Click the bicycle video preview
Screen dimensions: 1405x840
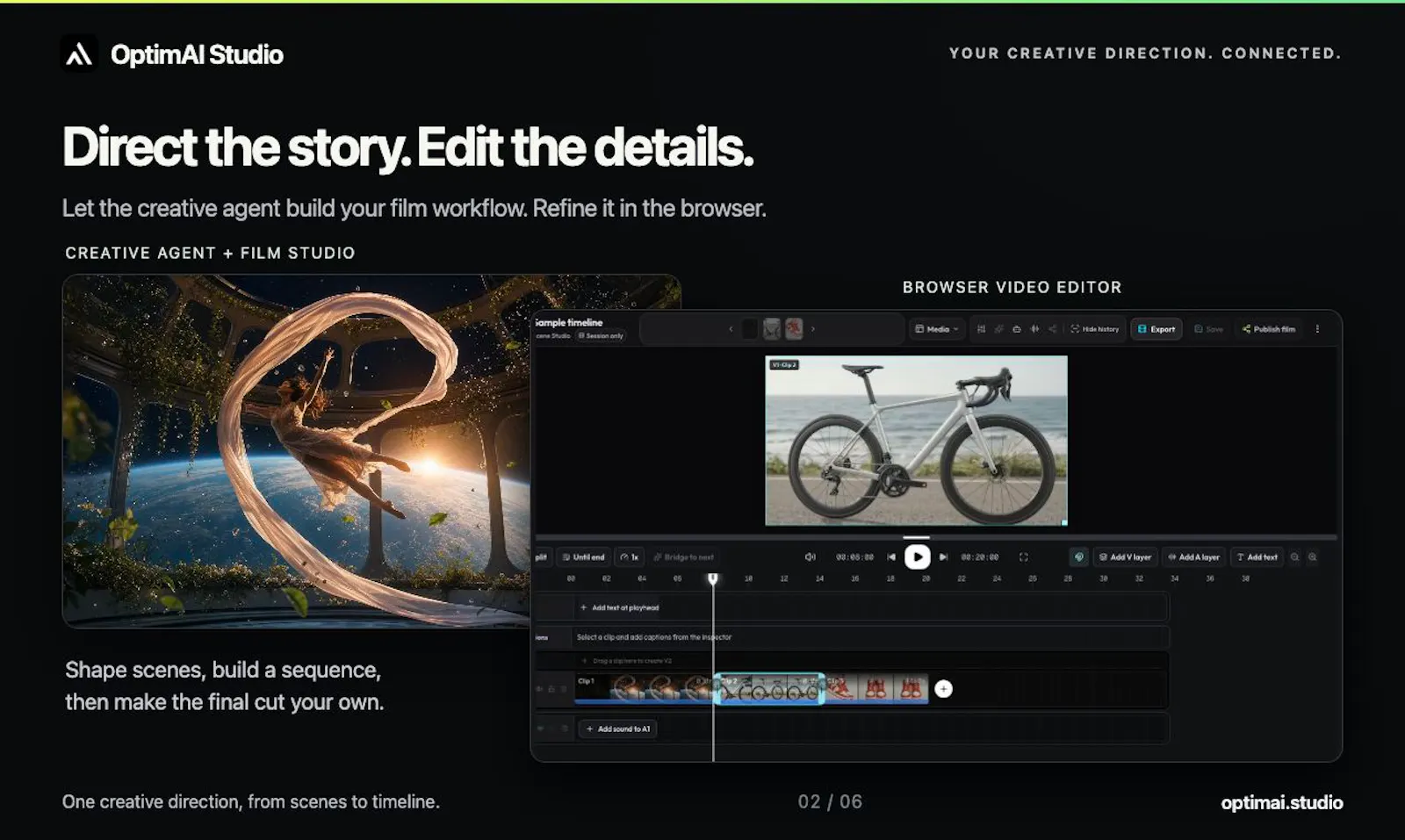[x=916, y=441]
